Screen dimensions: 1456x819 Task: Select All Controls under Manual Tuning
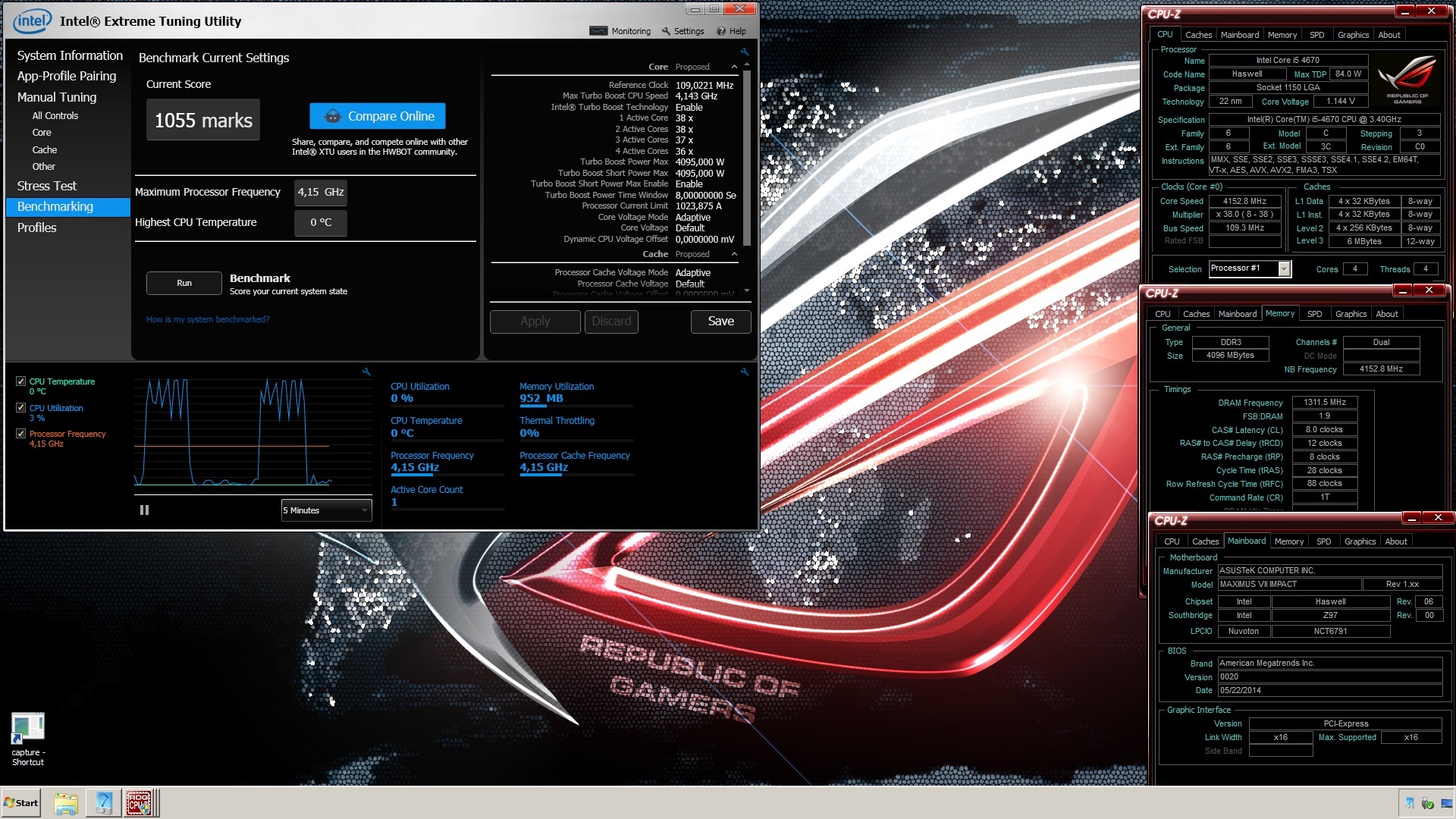coord(55,116)
